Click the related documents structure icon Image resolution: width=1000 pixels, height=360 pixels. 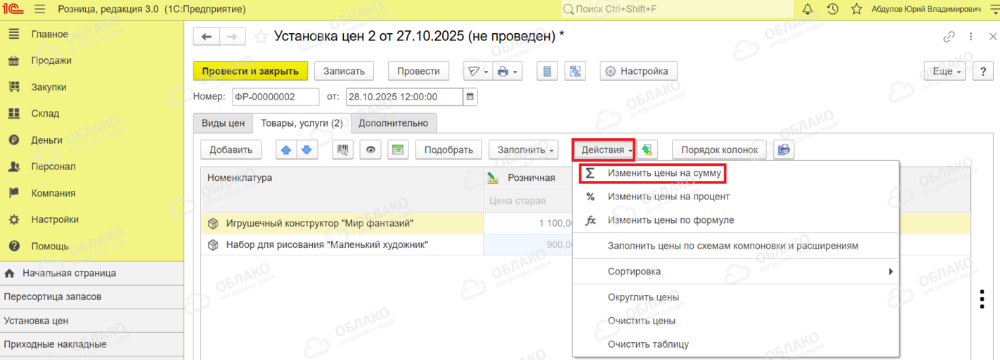pos(575,71)
